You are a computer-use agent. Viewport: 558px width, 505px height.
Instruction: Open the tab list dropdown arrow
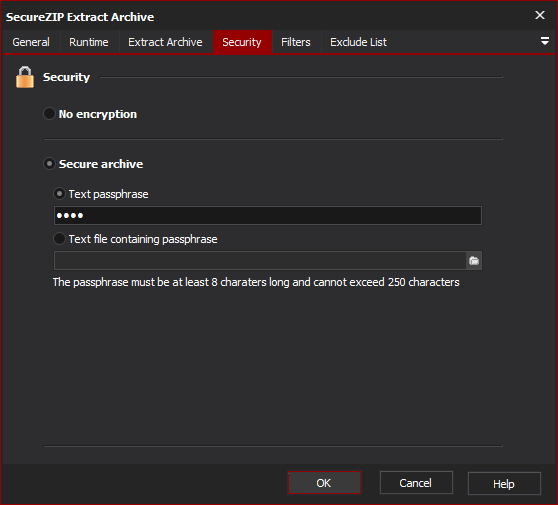[544, 41]
